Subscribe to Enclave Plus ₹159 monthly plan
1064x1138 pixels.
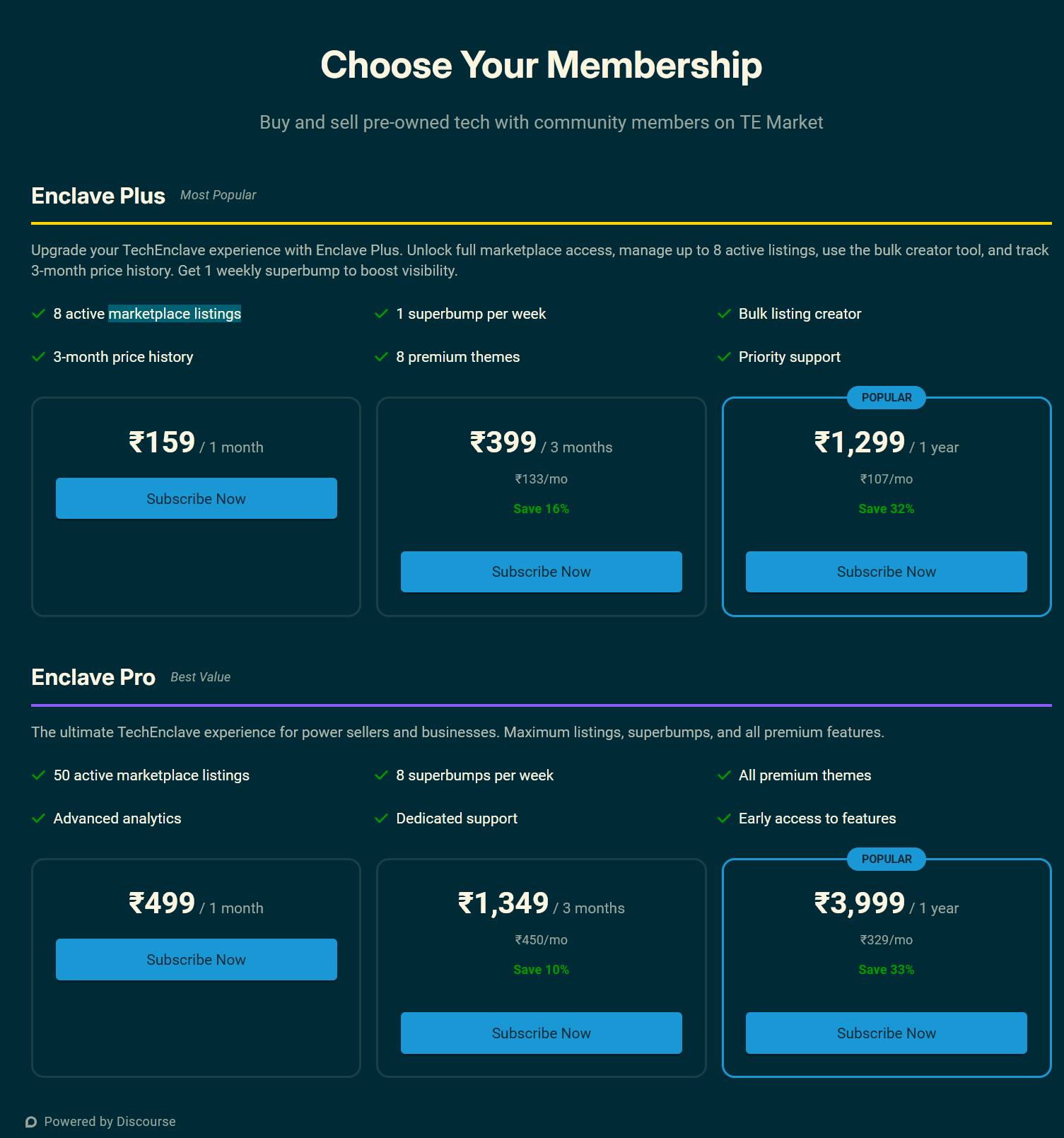[196, 498]
